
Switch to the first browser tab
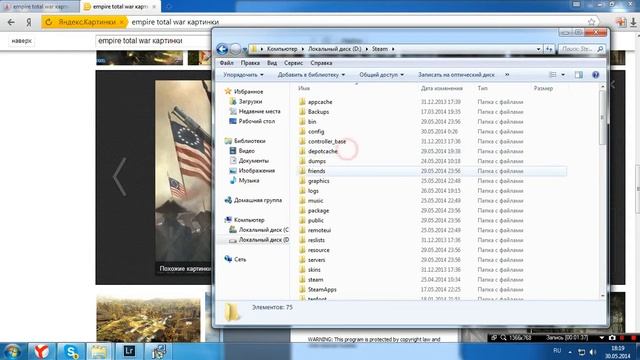(39, 7)
